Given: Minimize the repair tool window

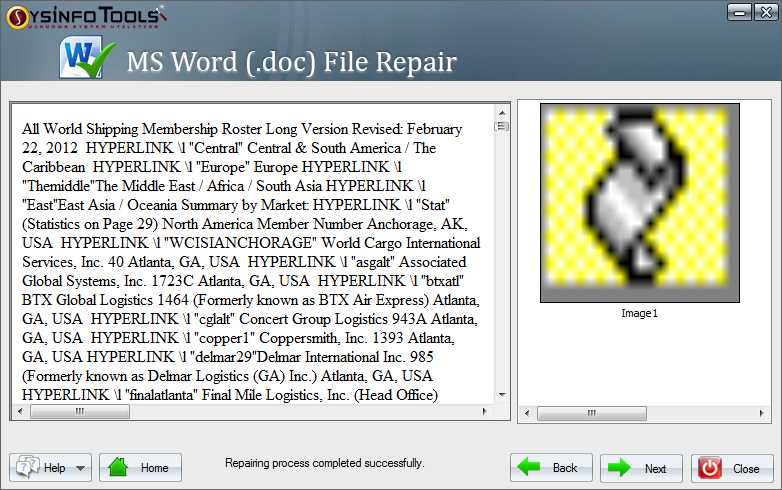Looking at the screenshot, I should (740, 12).
